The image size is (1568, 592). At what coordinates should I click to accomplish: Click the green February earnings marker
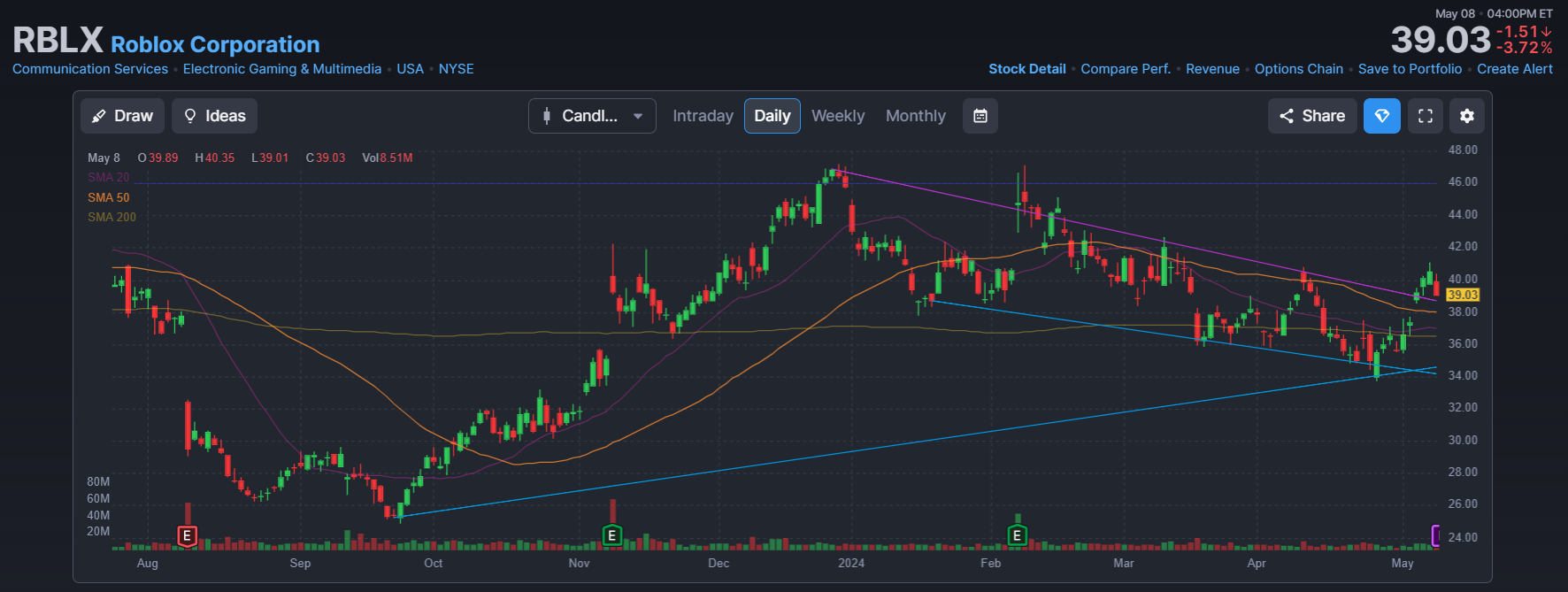pos(1017,535)
